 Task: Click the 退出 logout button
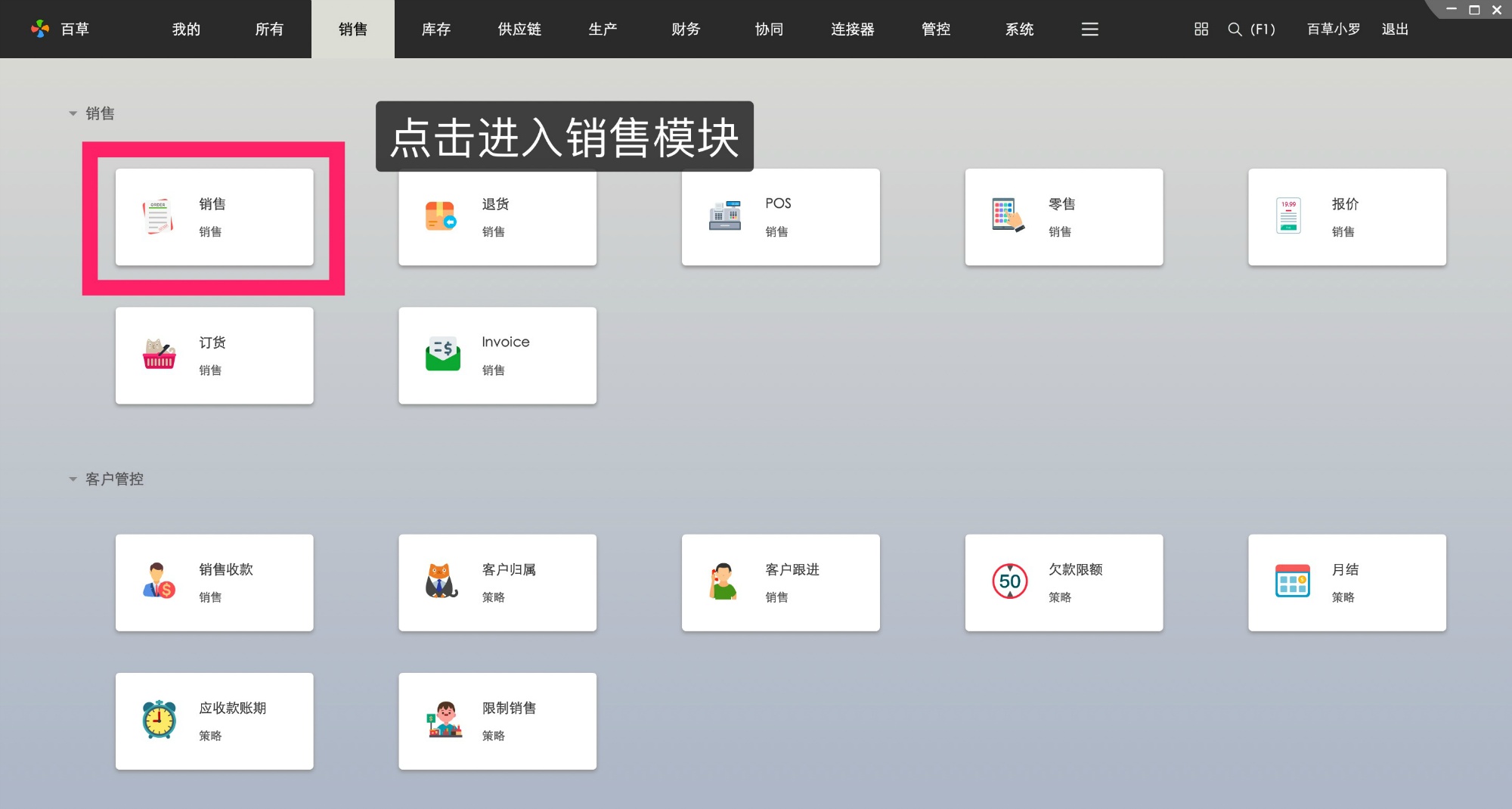[1395, 29]
